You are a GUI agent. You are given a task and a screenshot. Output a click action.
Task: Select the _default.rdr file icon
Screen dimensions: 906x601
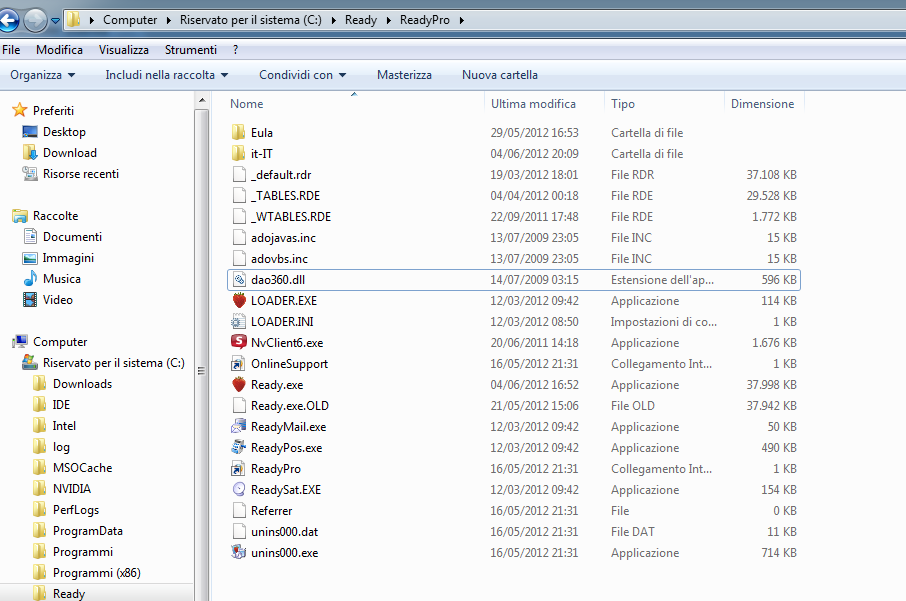239,175
